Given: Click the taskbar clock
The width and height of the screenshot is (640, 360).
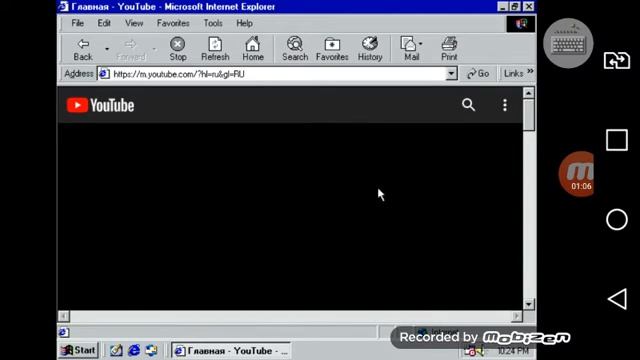Looking at the screenshot, I should [513, 351].
